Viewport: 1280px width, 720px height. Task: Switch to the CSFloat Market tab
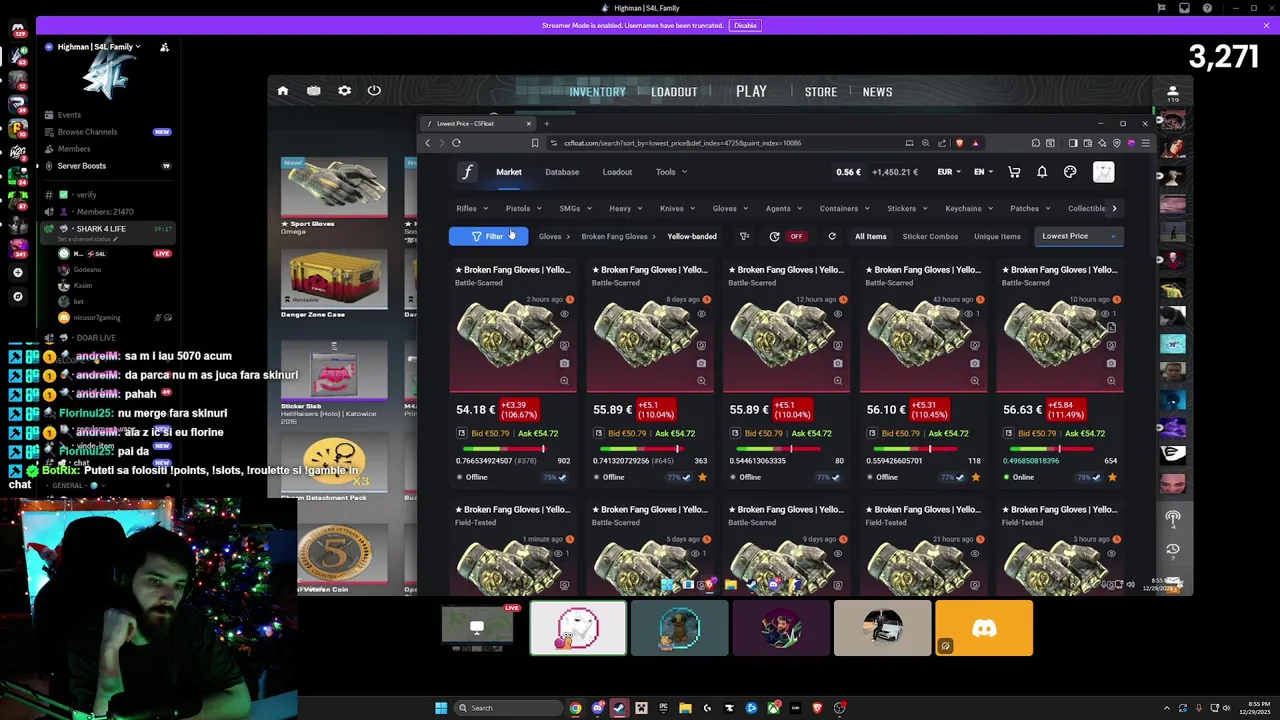(509, 172)
